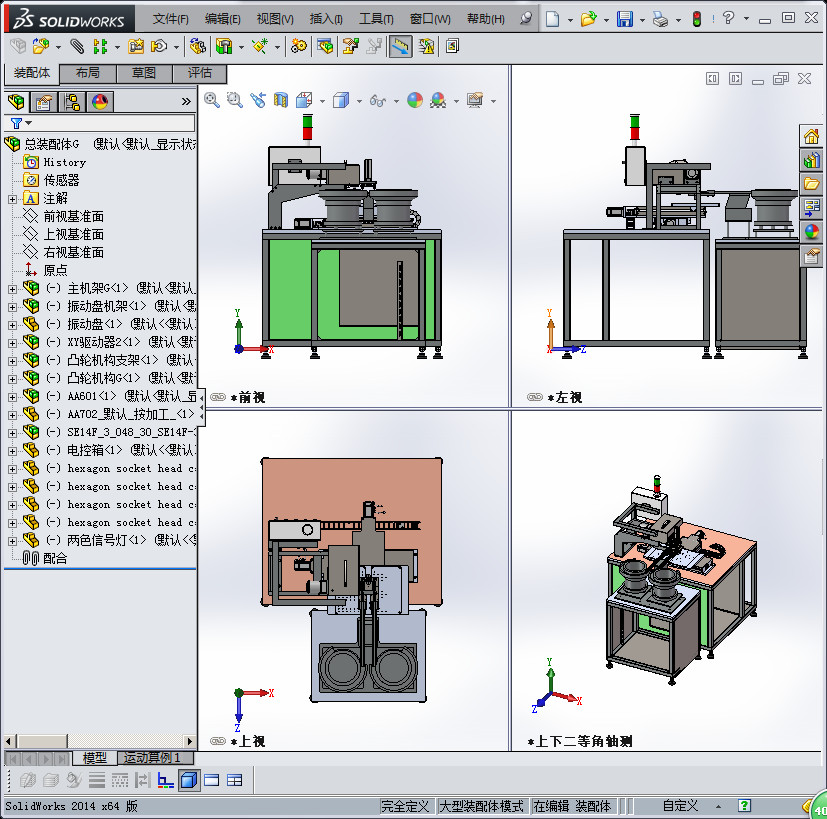The height and width of the screenshot is (819, 827).
Task: Click the Reference Geometry icon
Action: coord(259,46)
